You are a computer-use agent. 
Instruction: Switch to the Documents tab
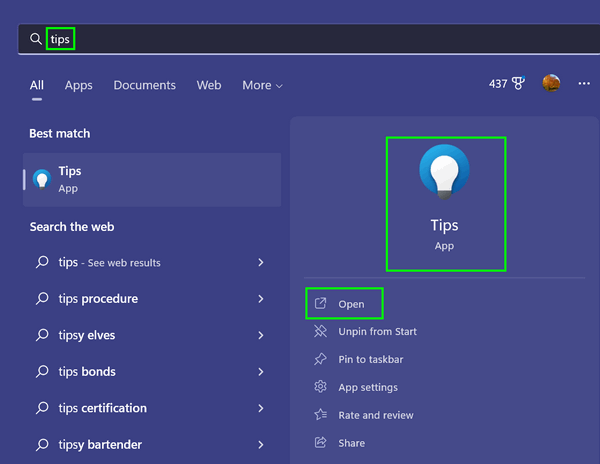point(145,85)
